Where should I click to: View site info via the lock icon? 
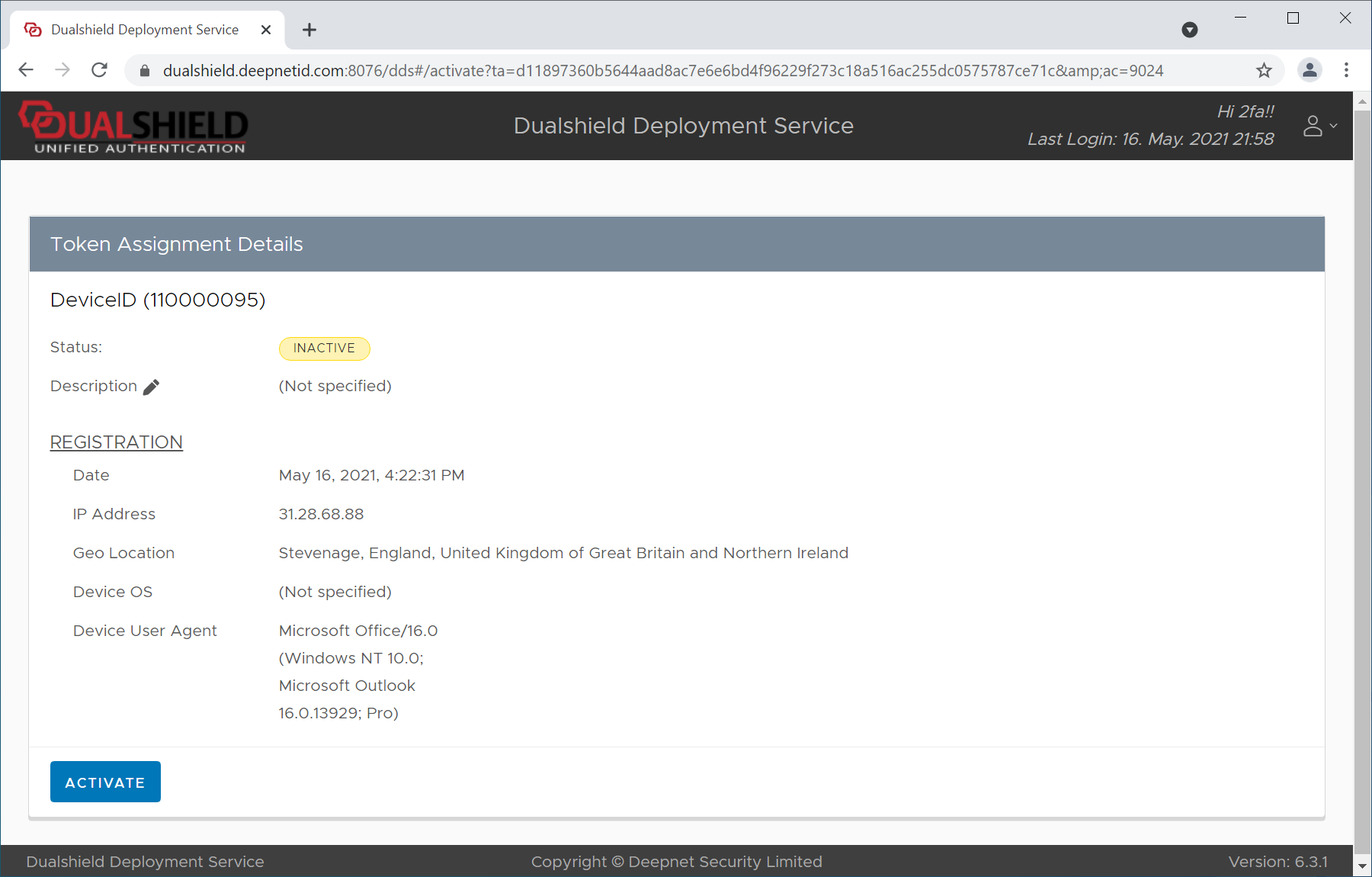pyautogui.click(x=145, y=71)
